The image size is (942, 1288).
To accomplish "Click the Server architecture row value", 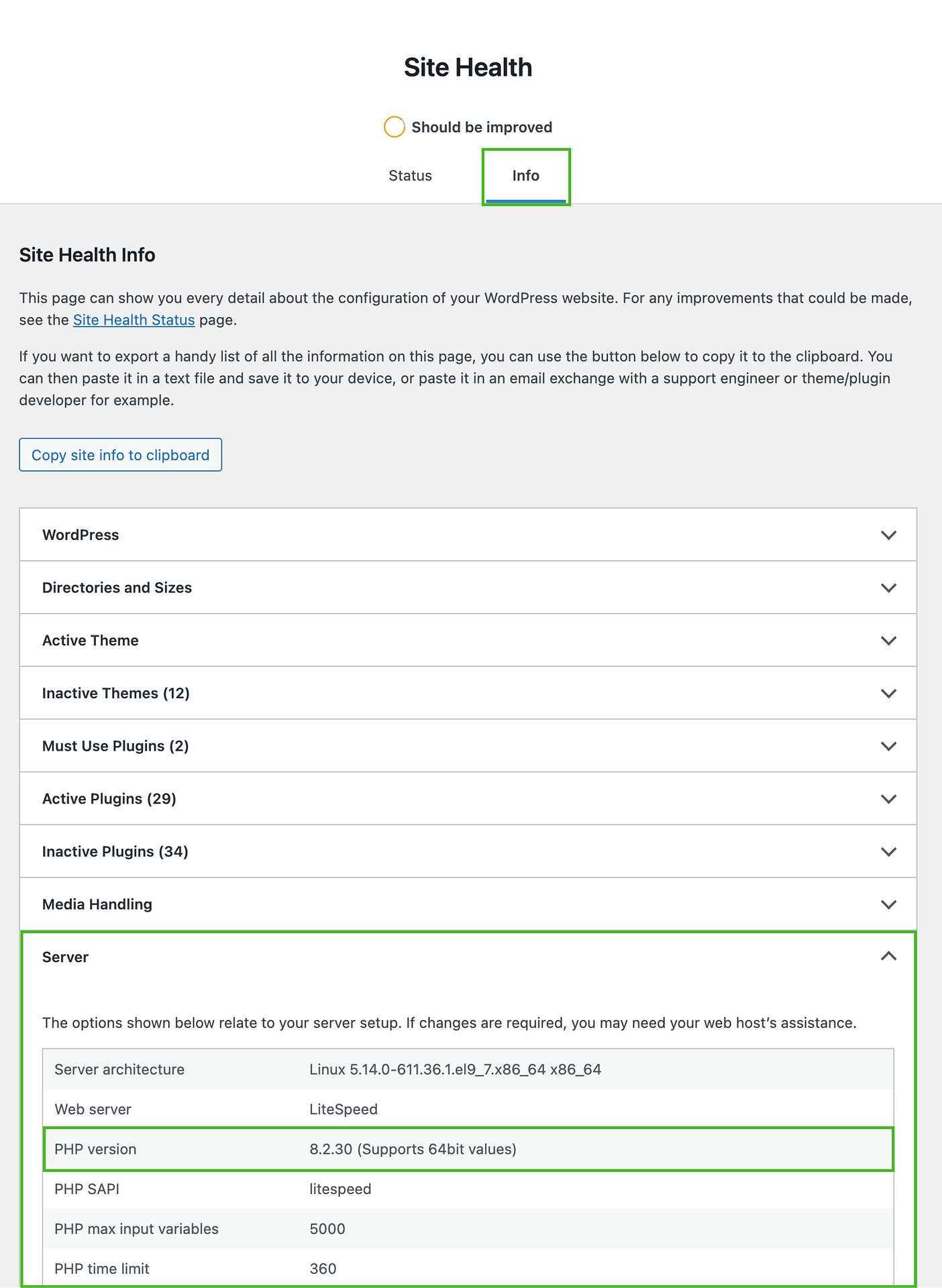I will pyautogui.click(x=455, y=1069).
